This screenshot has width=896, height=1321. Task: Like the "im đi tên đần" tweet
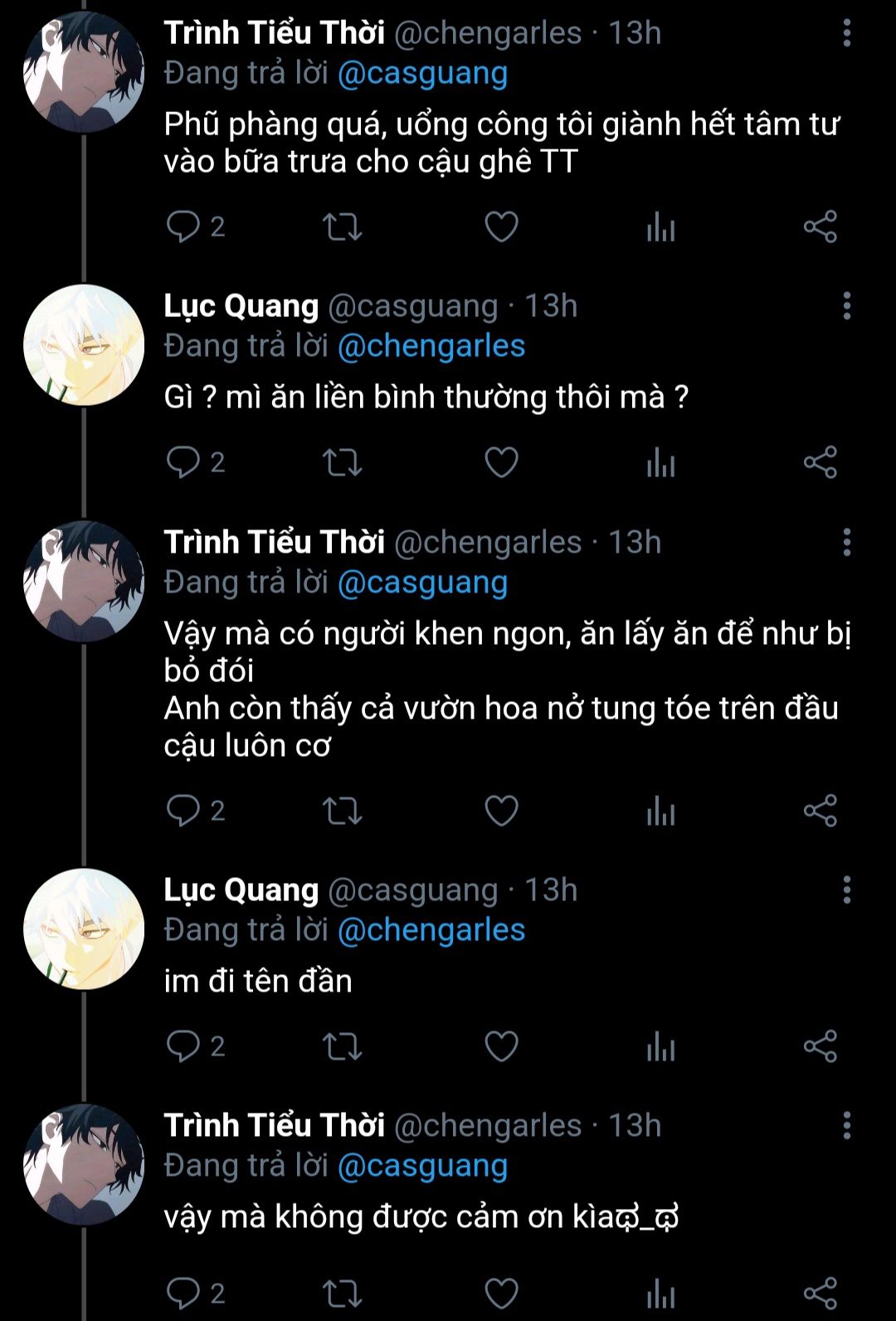[x=501, y=1046]
